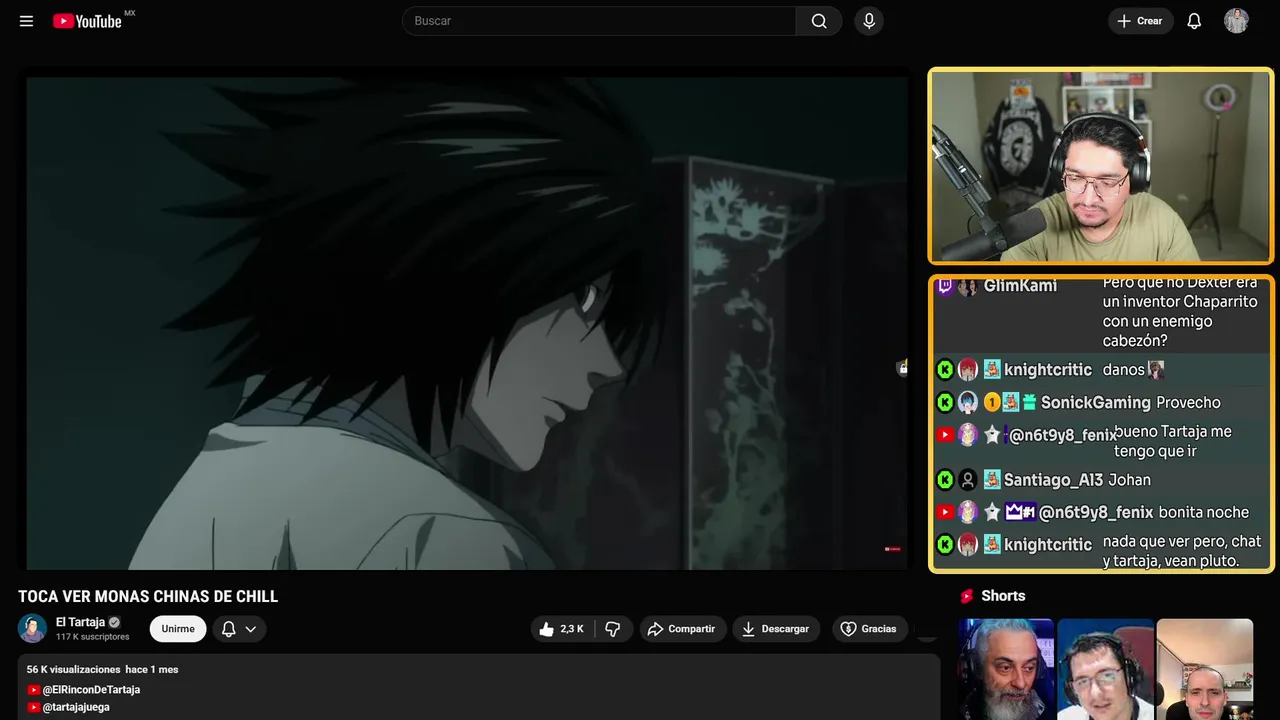1280x720 pixels.
Task: Open the hamburger guide menu
Action: tap(26, 21)
